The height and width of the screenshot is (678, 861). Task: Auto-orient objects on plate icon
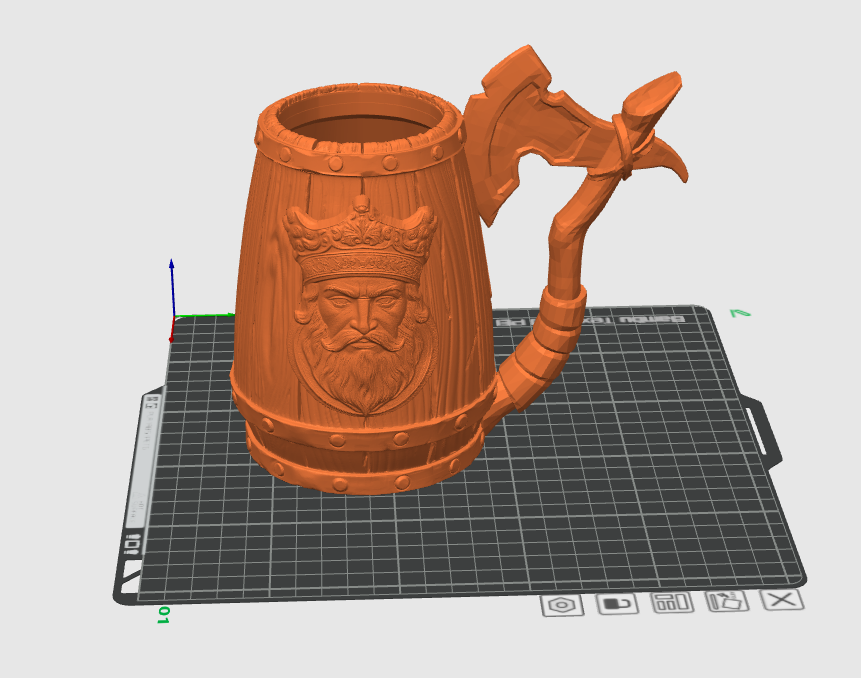click(x=728, y=601)
